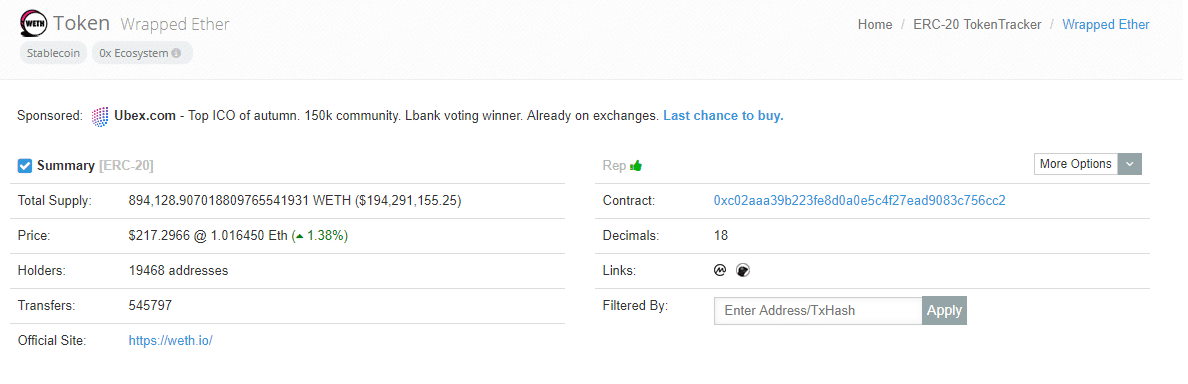Click Last chance to buy link
The image size is (1188, 384).
pos(723,116)
